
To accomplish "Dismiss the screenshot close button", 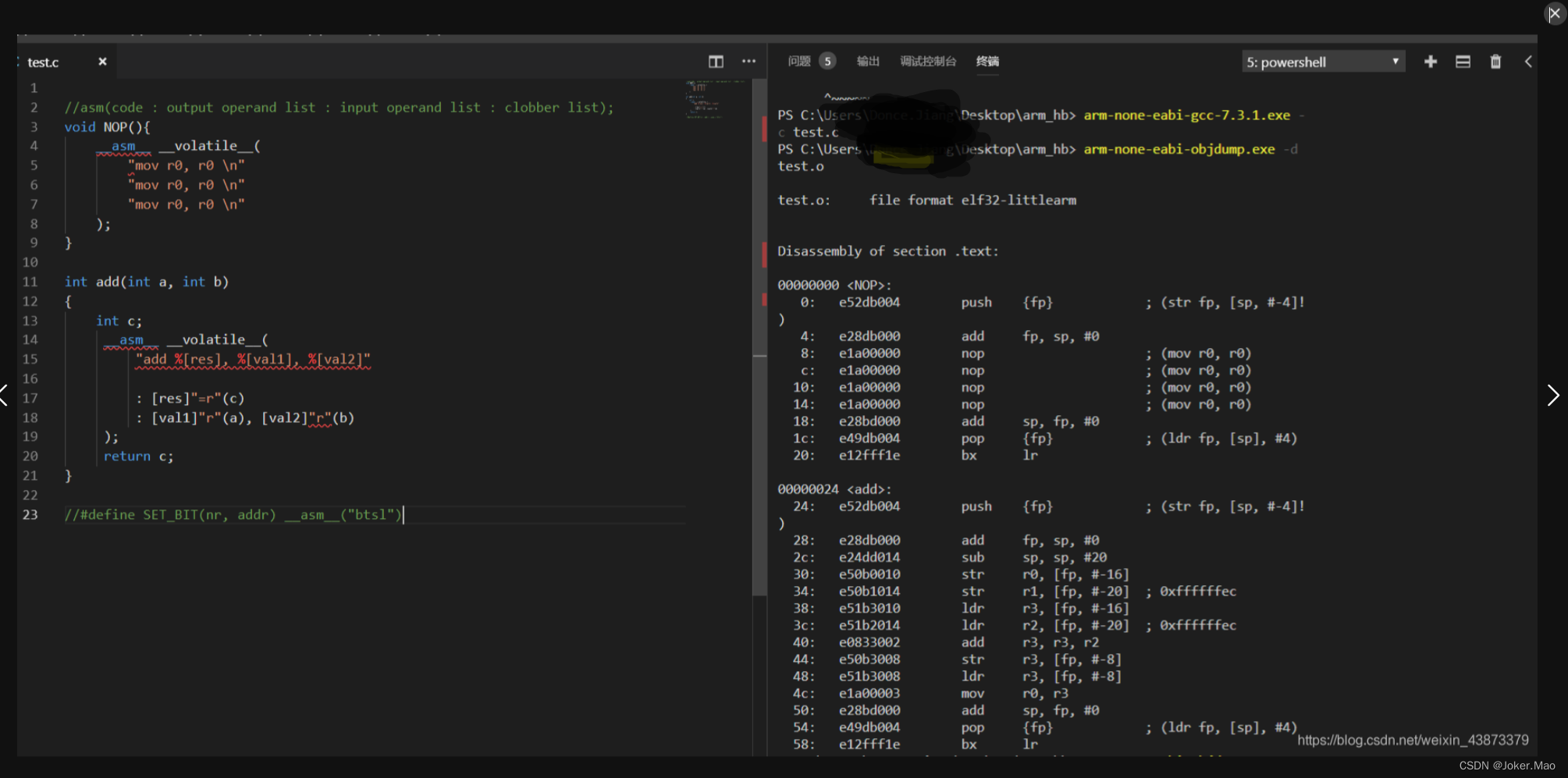I will pos(1555,13).
